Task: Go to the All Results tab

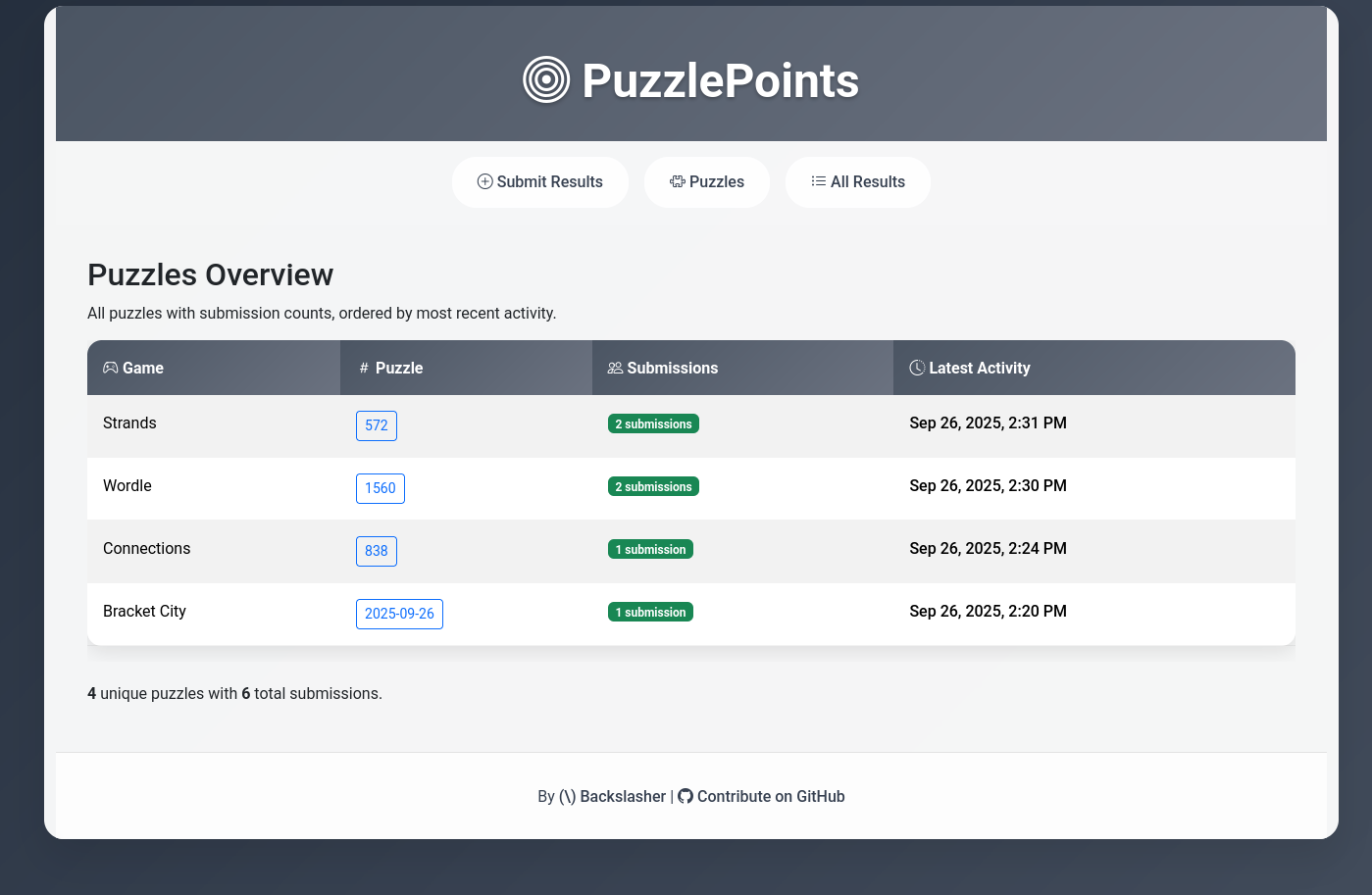Action: (858, 182)
